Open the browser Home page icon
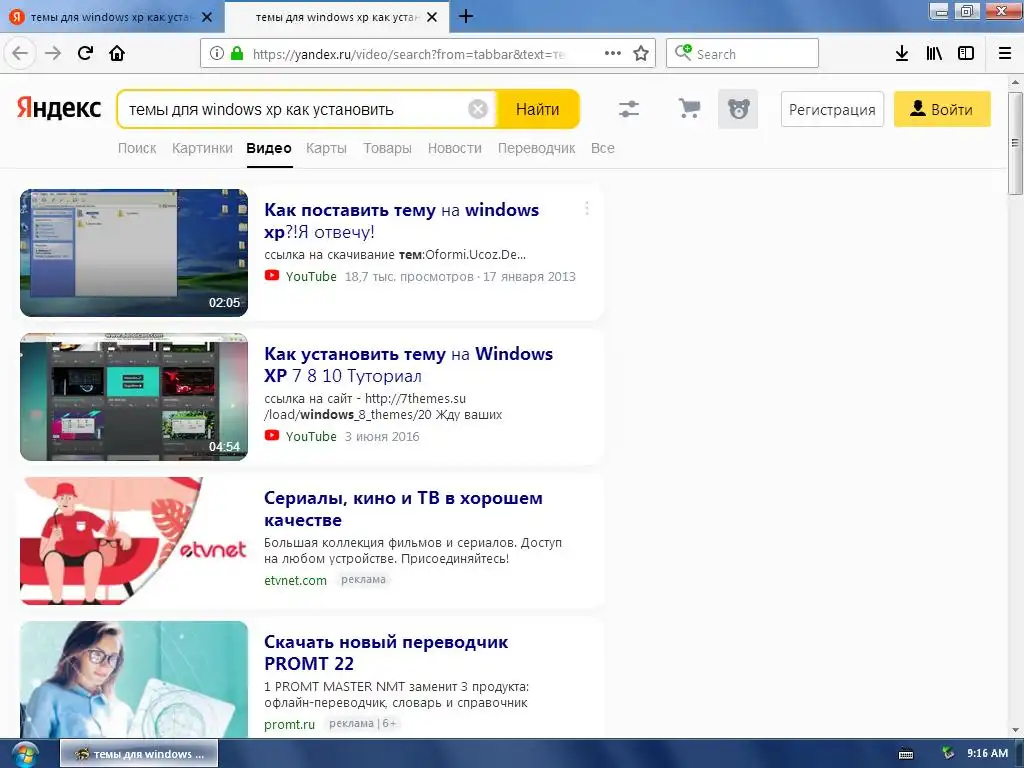This screenshot has height=768, width=1024. click(x=117, y=53)
